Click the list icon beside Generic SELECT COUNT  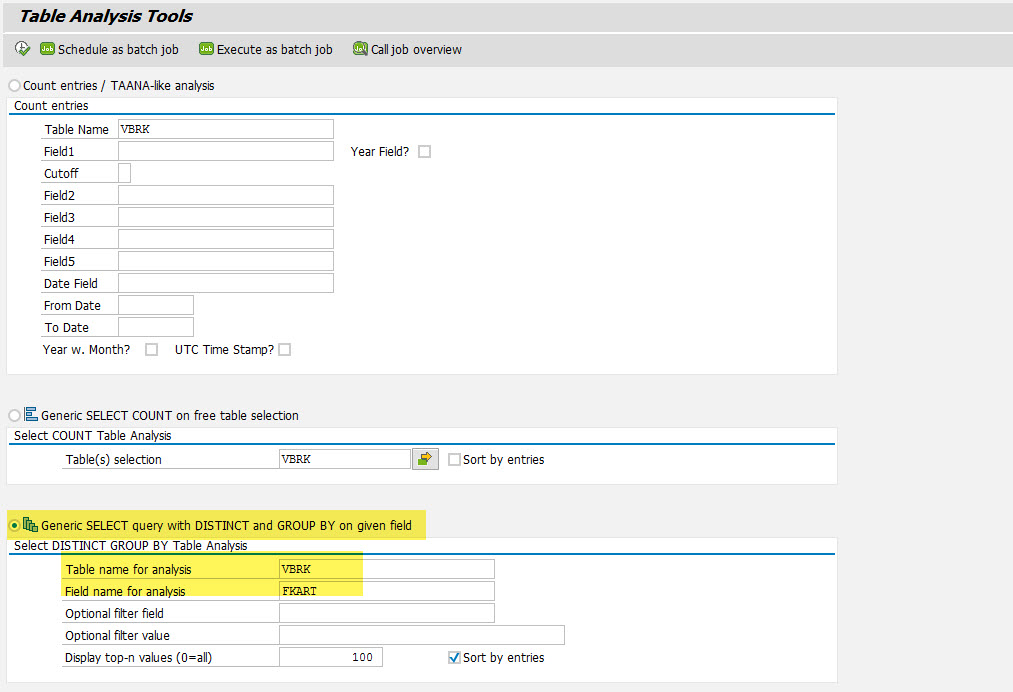tap(31, 414)
